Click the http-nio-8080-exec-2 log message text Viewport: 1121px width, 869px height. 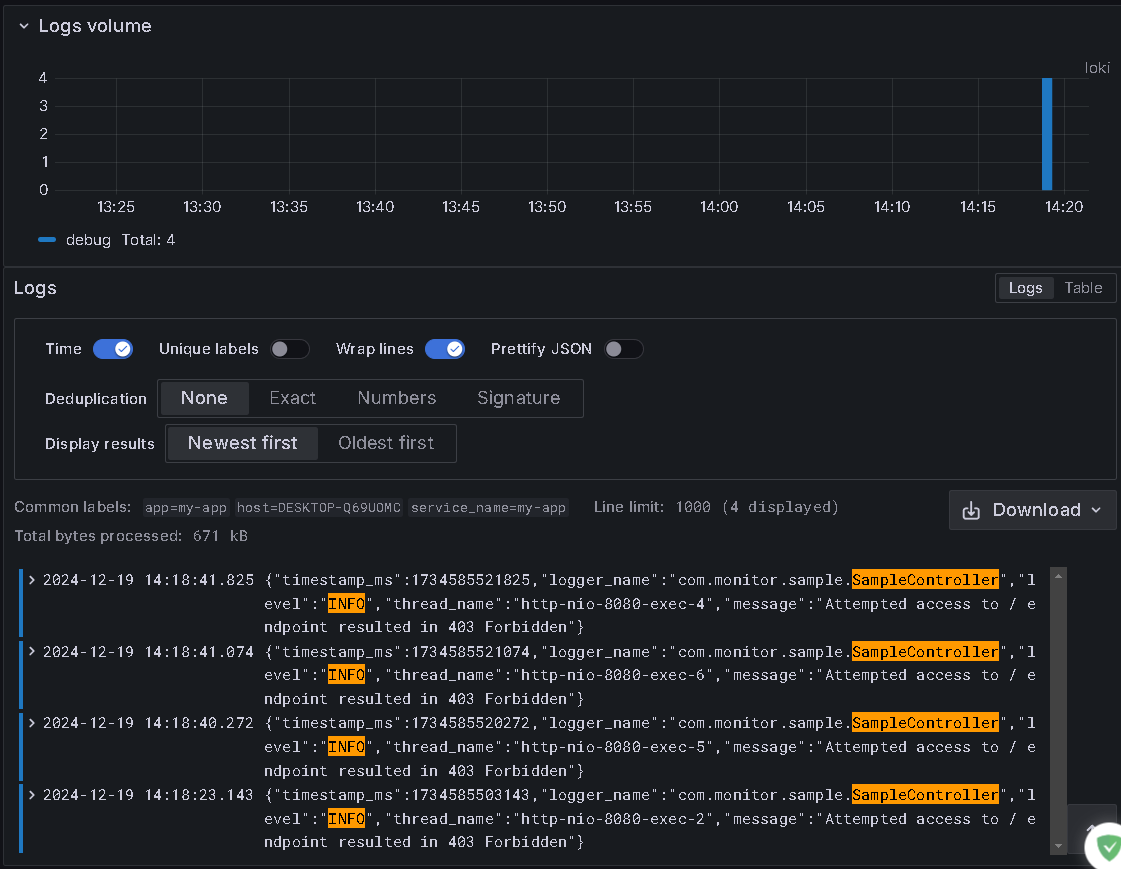point(650,818)
